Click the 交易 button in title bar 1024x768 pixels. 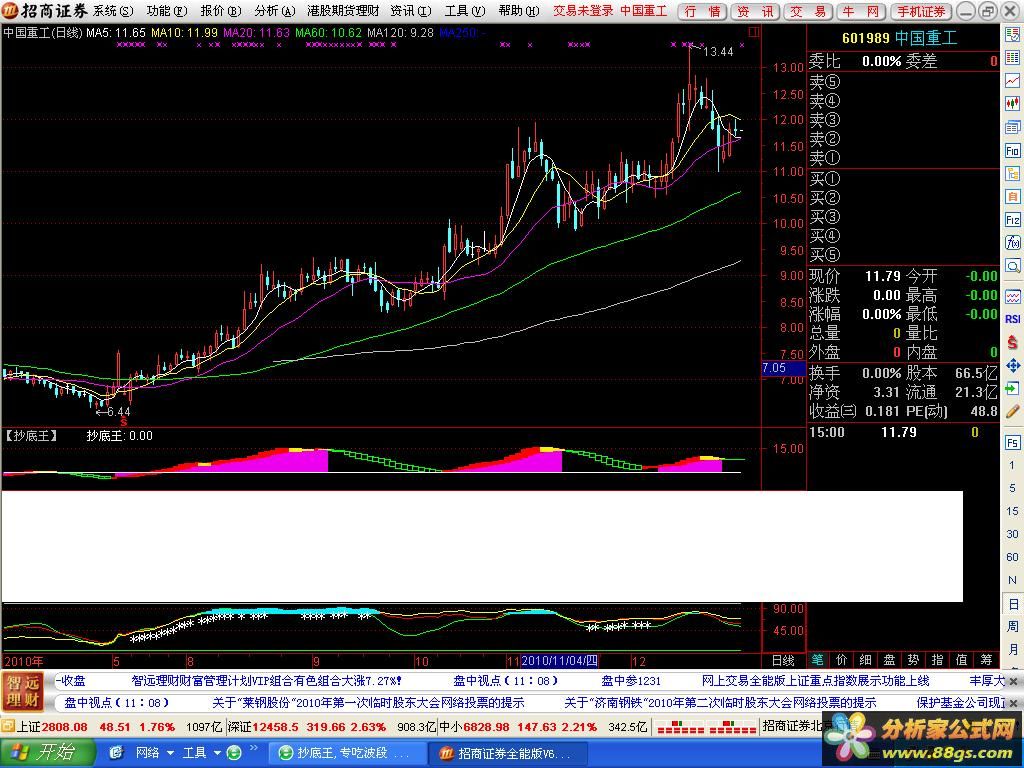tap(808, 11)
